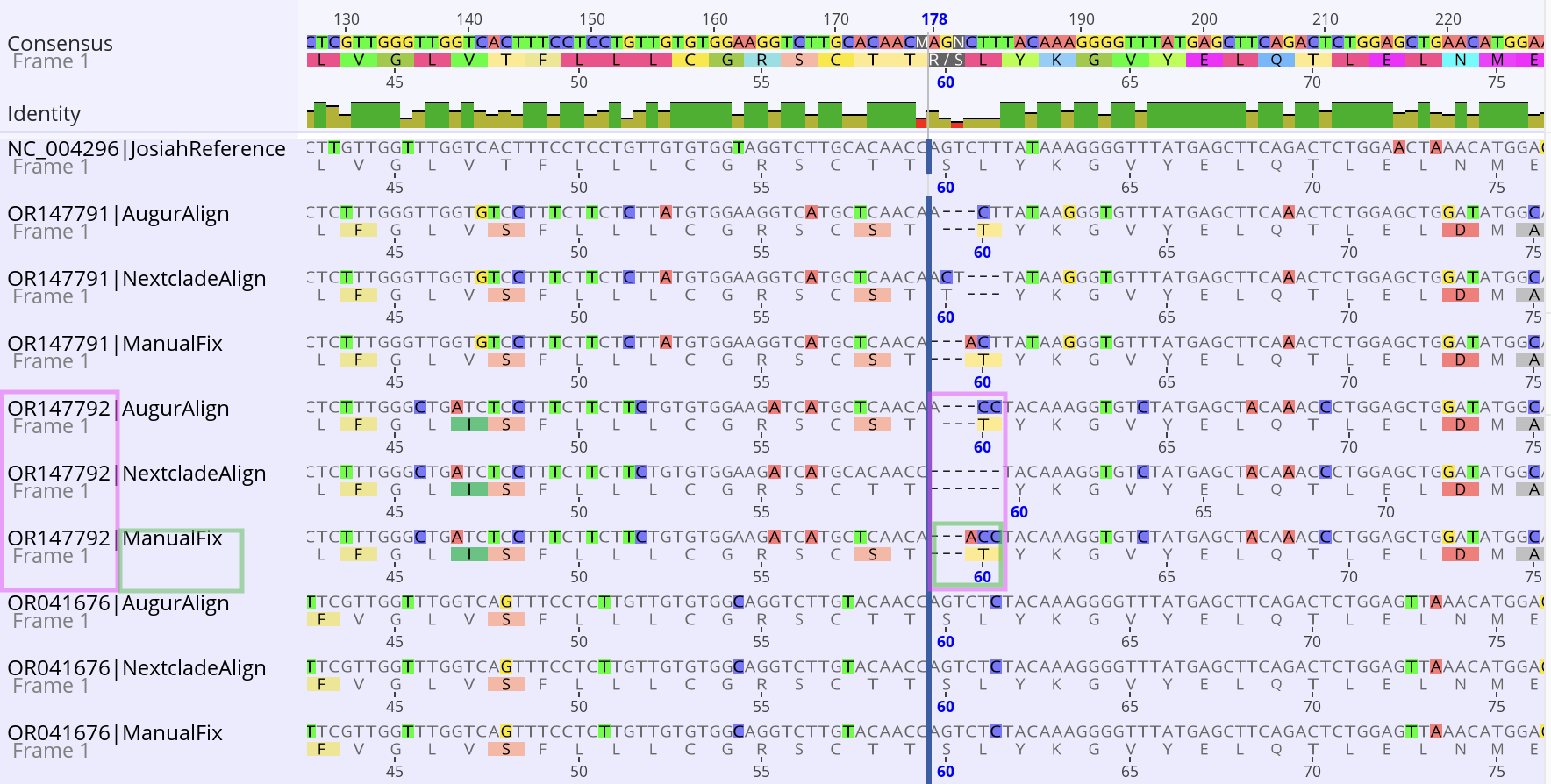This screenshot has width=1551, height=784.
Task: Select the OR147792|AugurAlign sequence name
Action: tap(118, 409)
